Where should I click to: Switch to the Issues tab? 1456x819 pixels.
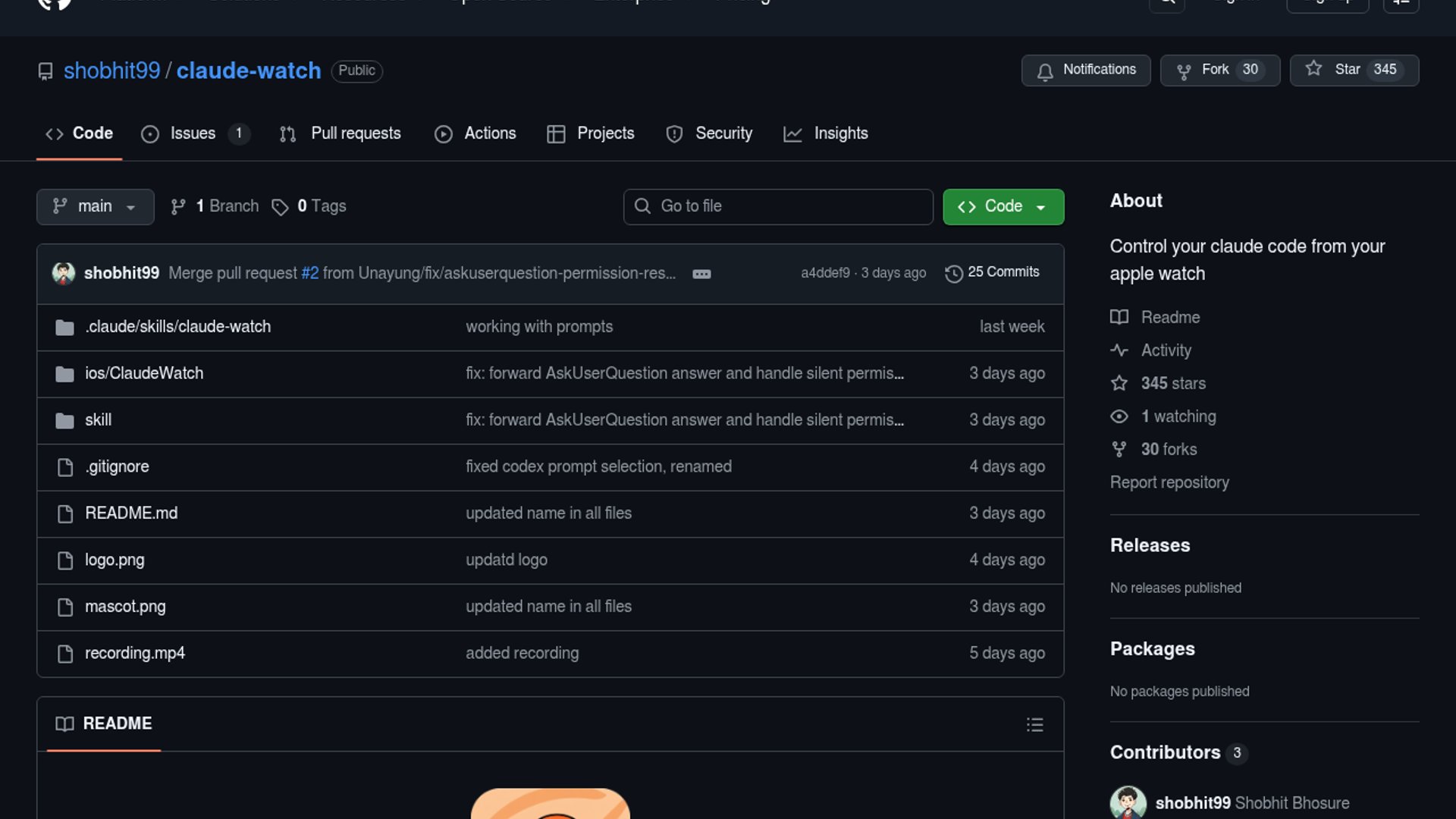click(x=193, y=133)
